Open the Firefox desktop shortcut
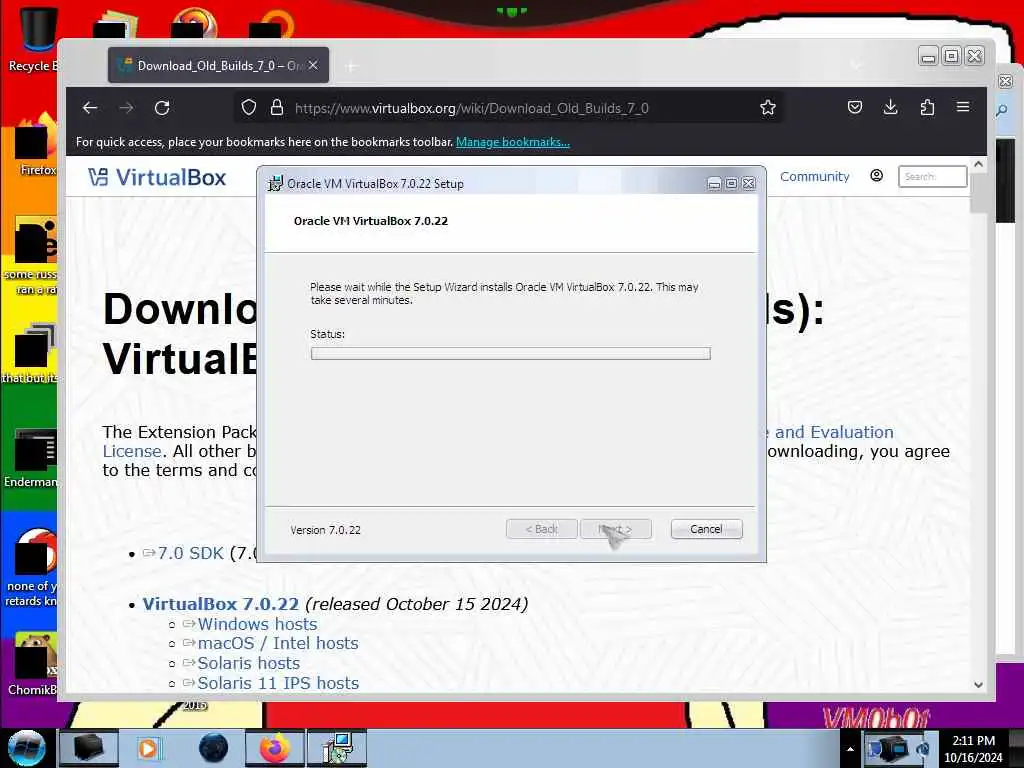This screenshot has height=768, width=1024. coord(34,145)
